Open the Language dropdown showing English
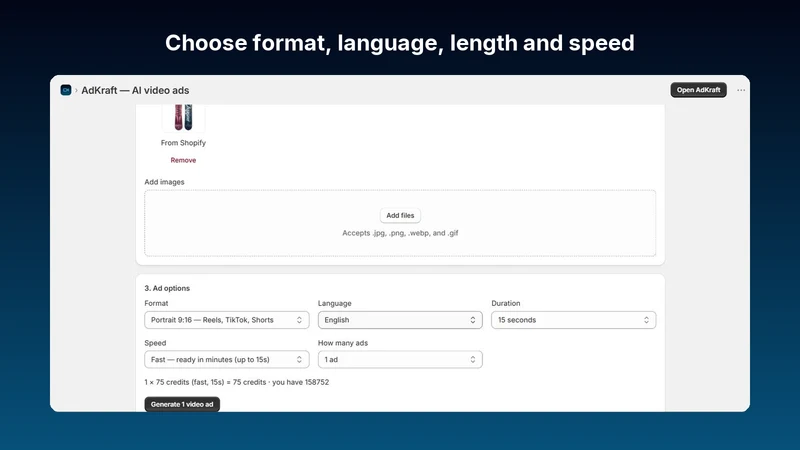This screenshot has width=800, height=450. 400,320
